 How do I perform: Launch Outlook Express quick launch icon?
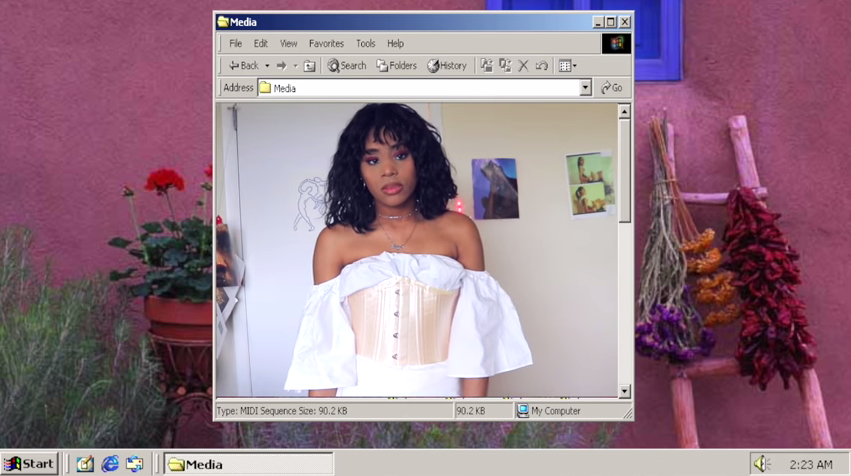pos(135,464)
